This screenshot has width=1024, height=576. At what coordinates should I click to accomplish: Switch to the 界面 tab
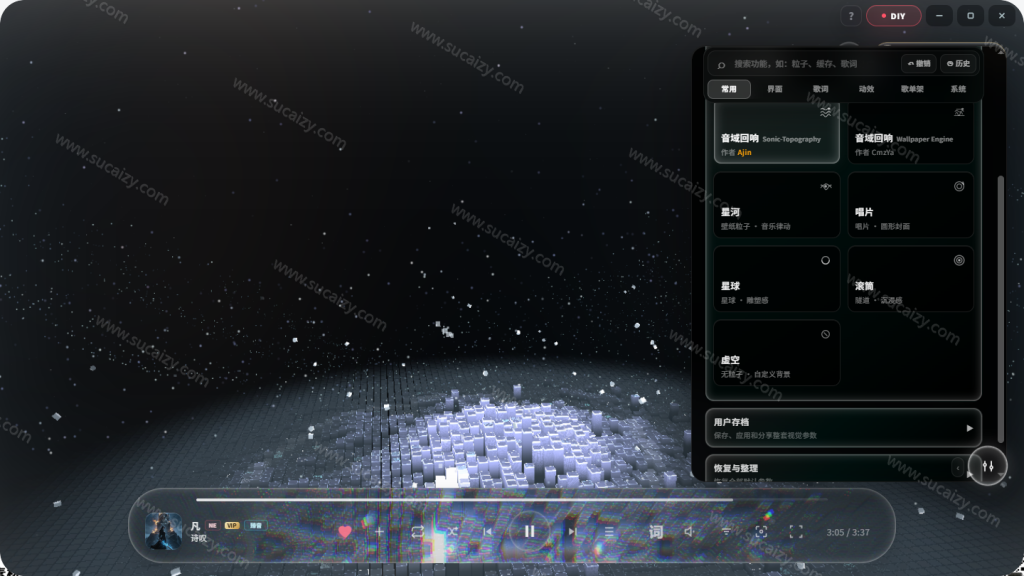tap(775, 89)
